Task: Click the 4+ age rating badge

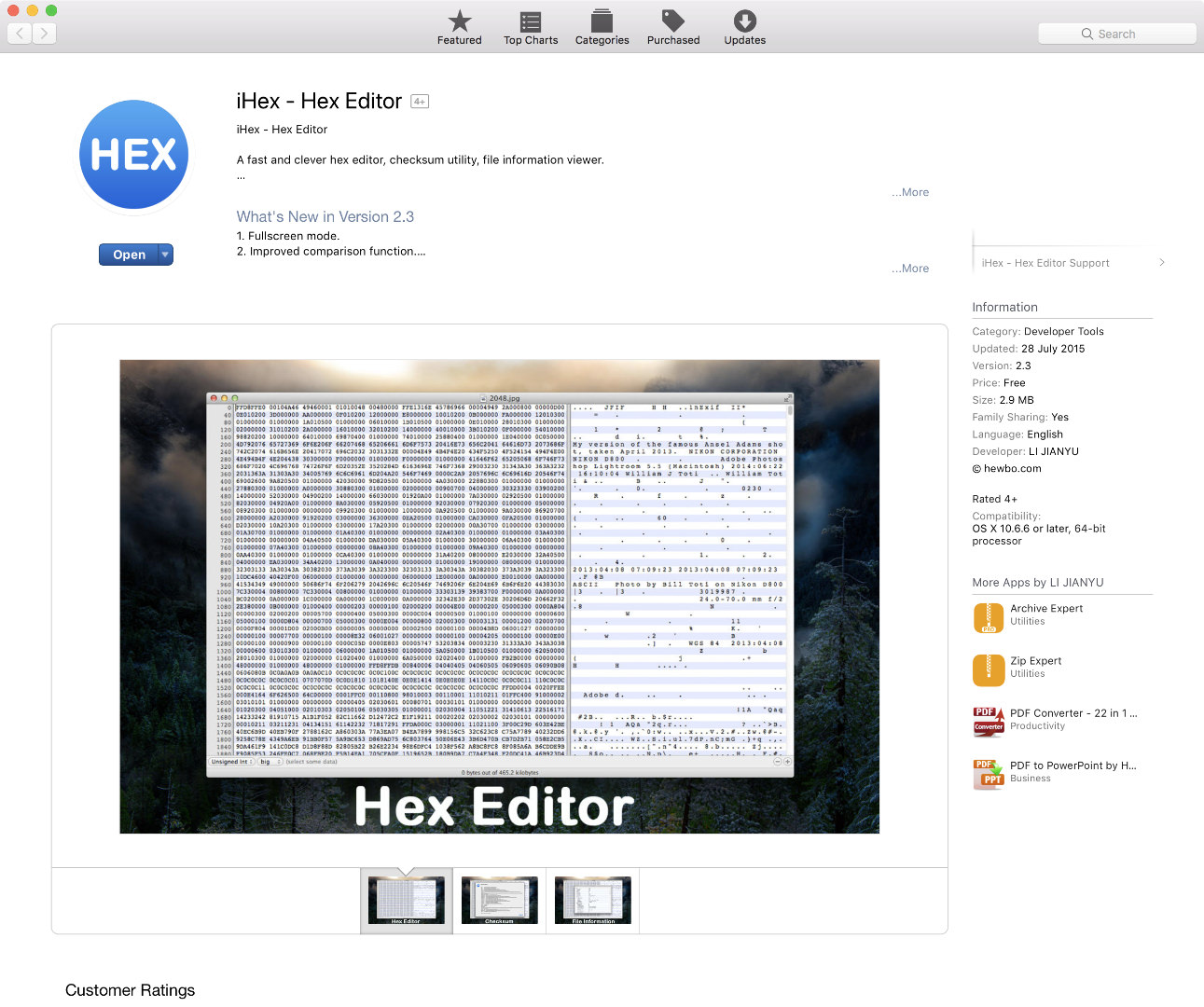Action: pos(420,102)
